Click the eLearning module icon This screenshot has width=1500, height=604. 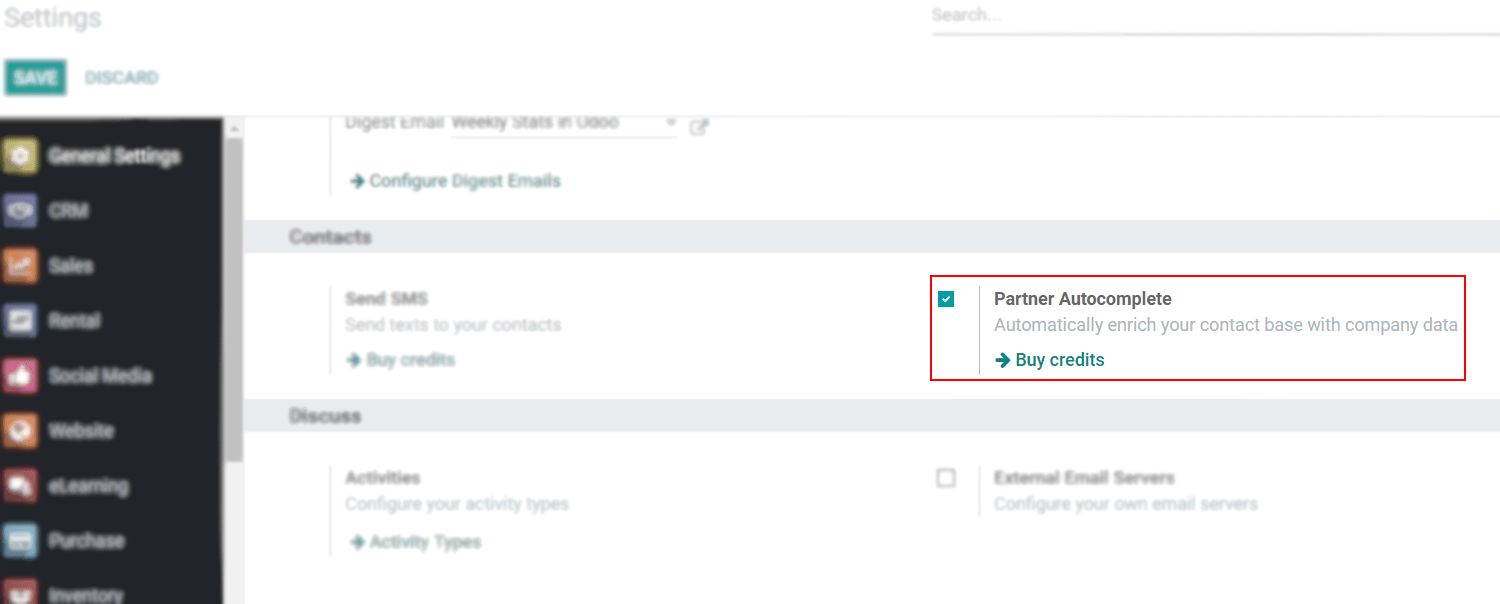click(20, 486)
